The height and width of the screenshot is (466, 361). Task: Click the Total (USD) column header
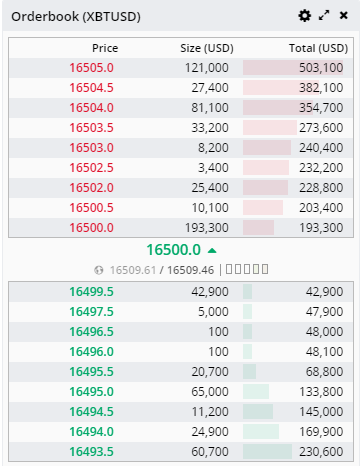[319, 48]
